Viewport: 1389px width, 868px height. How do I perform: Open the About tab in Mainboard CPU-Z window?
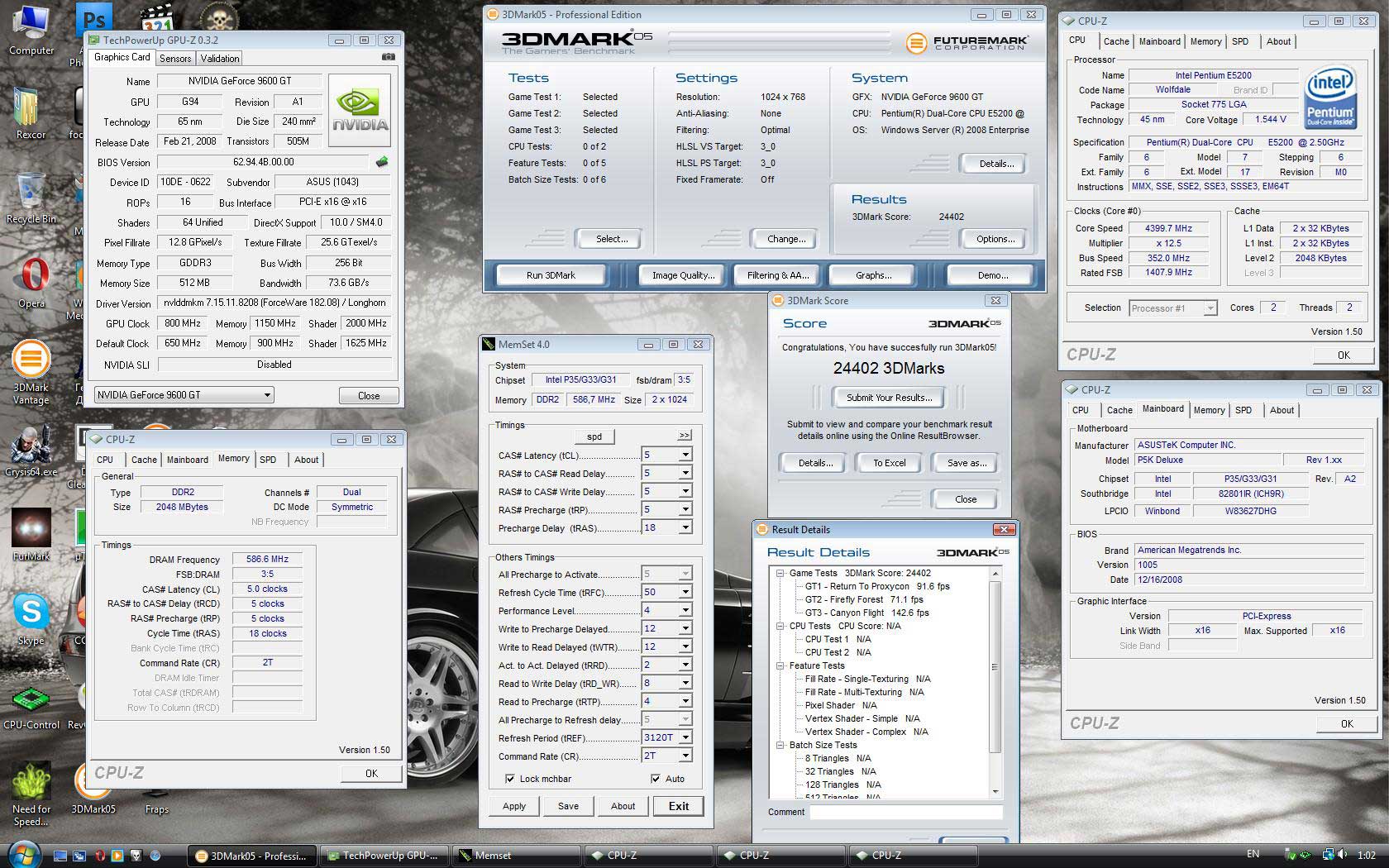(1282, 410)
